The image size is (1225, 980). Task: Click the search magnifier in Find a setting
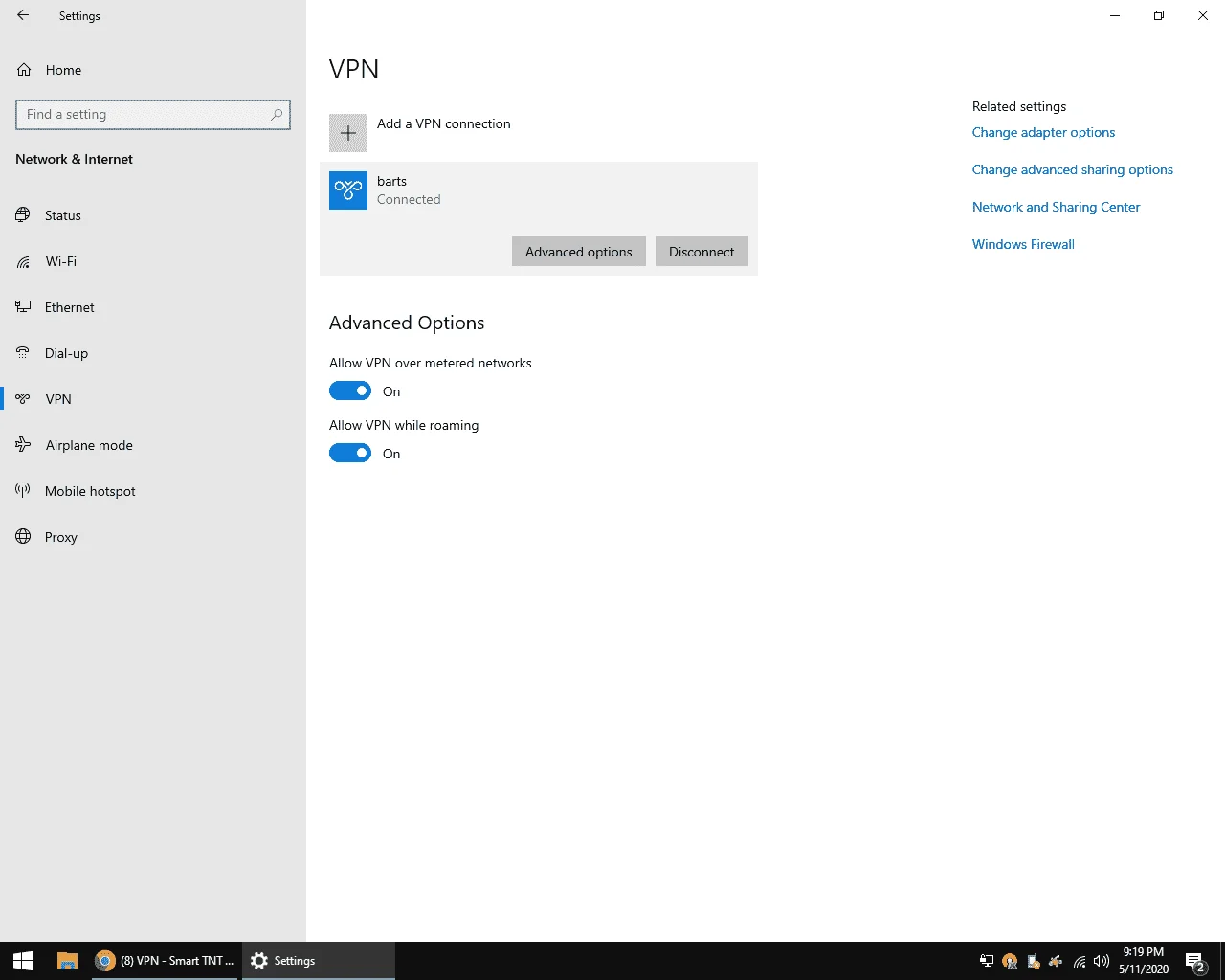pos(277,115)
